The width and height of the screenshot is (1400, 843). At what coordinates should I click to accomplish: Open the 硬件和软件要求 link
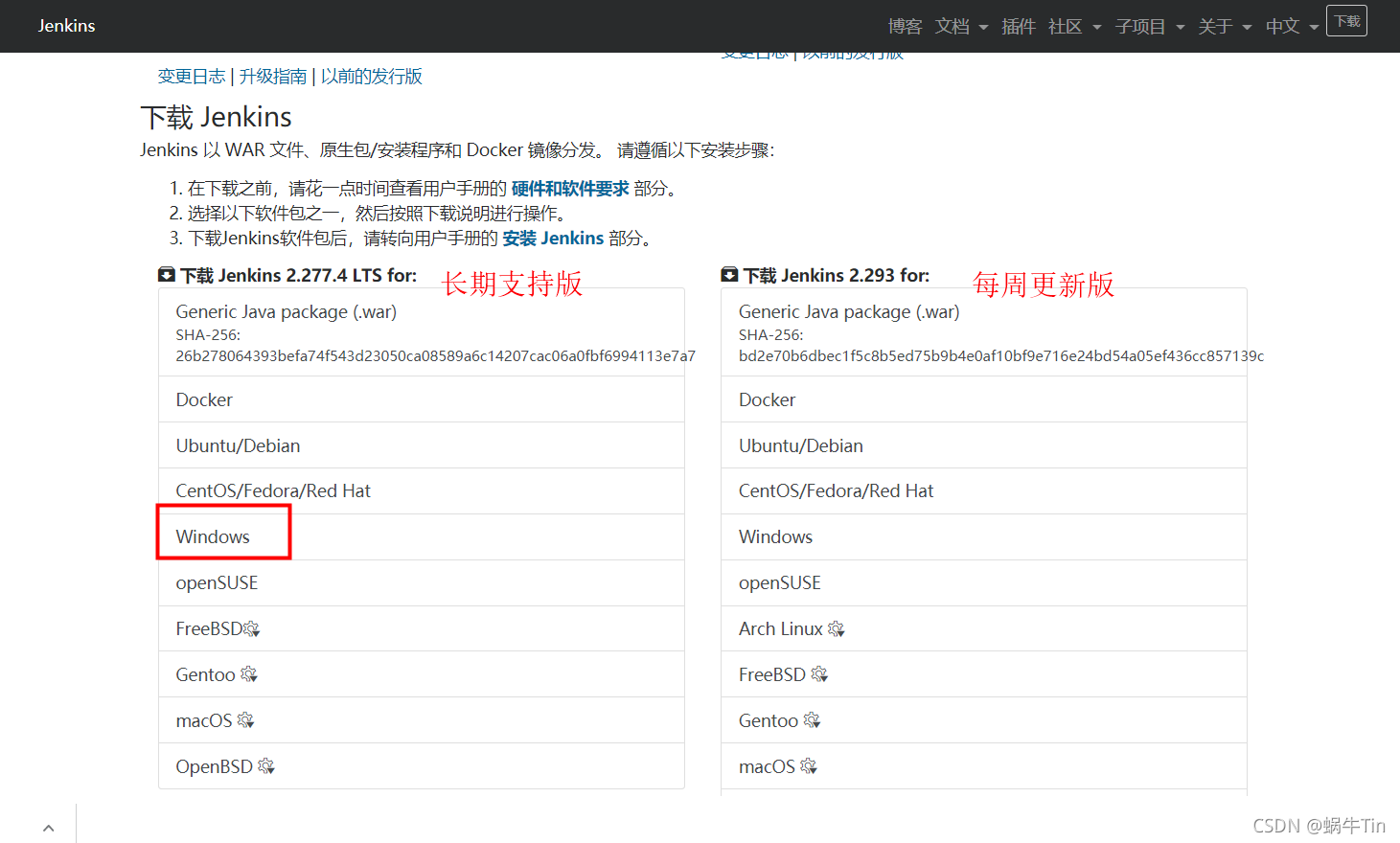(570, 189)
